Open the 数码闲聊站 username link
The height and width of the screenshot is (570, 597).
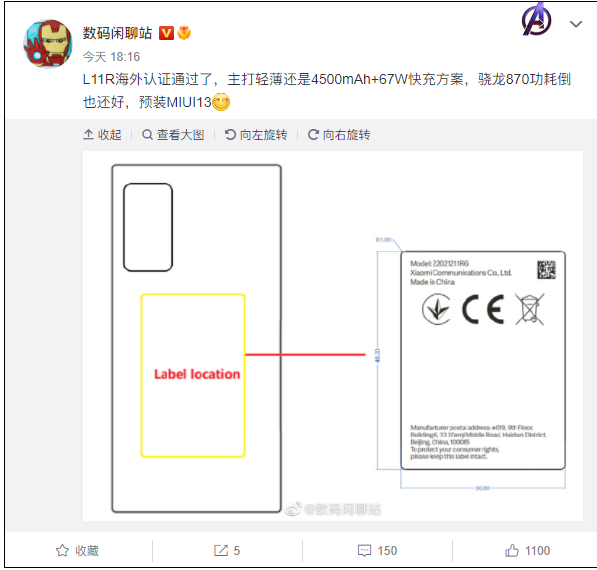117,33
